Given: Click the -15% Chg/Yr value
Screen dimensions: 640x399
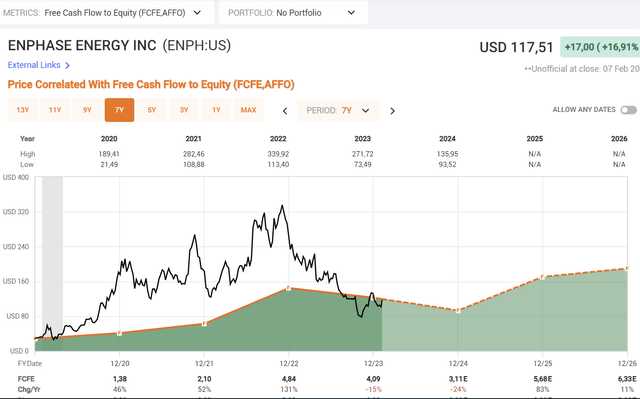Looking at the screenshot, I should point(373,389).
